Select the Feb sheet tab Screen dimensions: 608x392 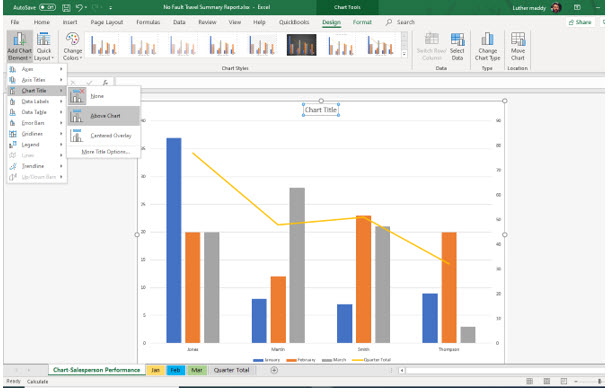[x=175, y=370]
